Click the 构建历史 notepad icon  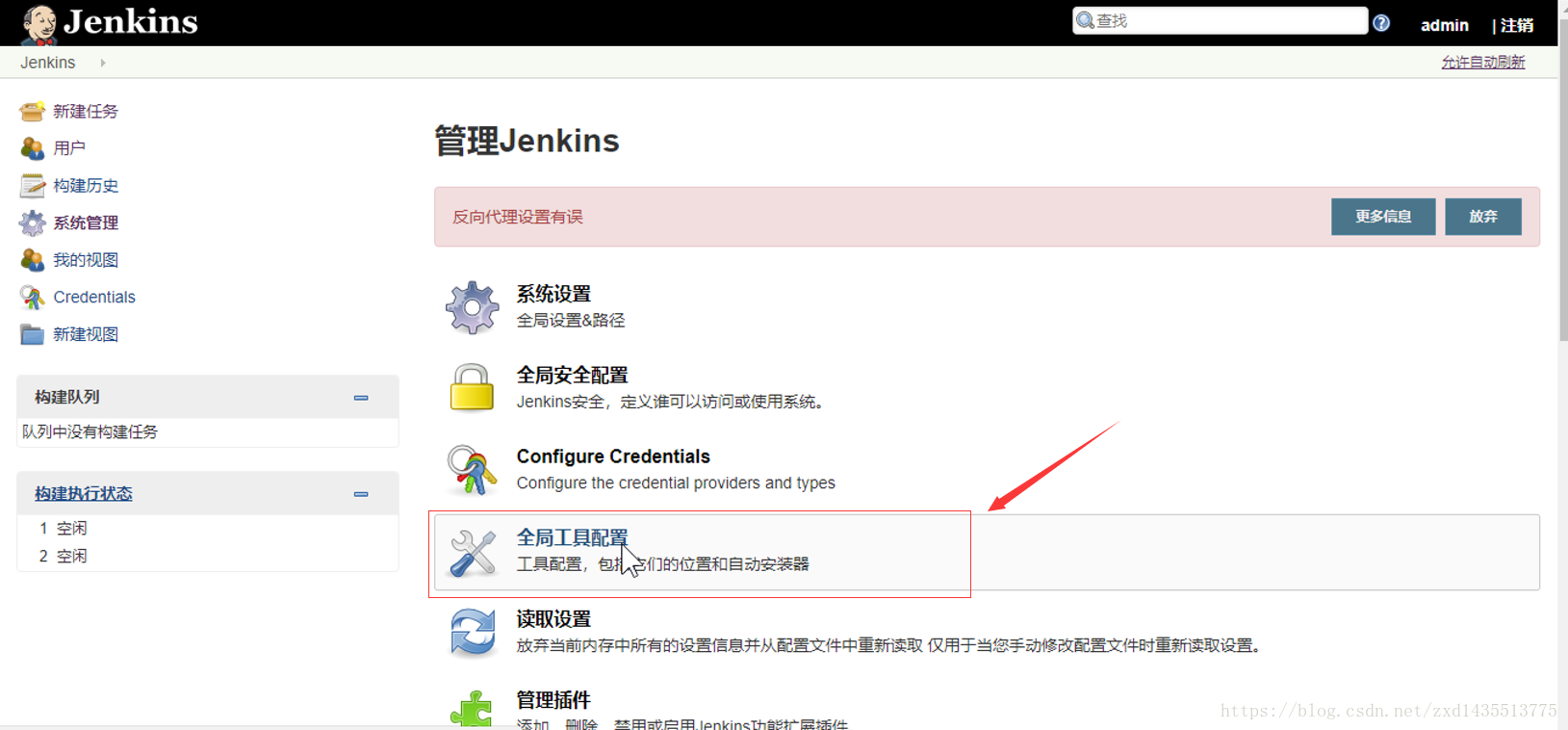[x=32, y=185]
